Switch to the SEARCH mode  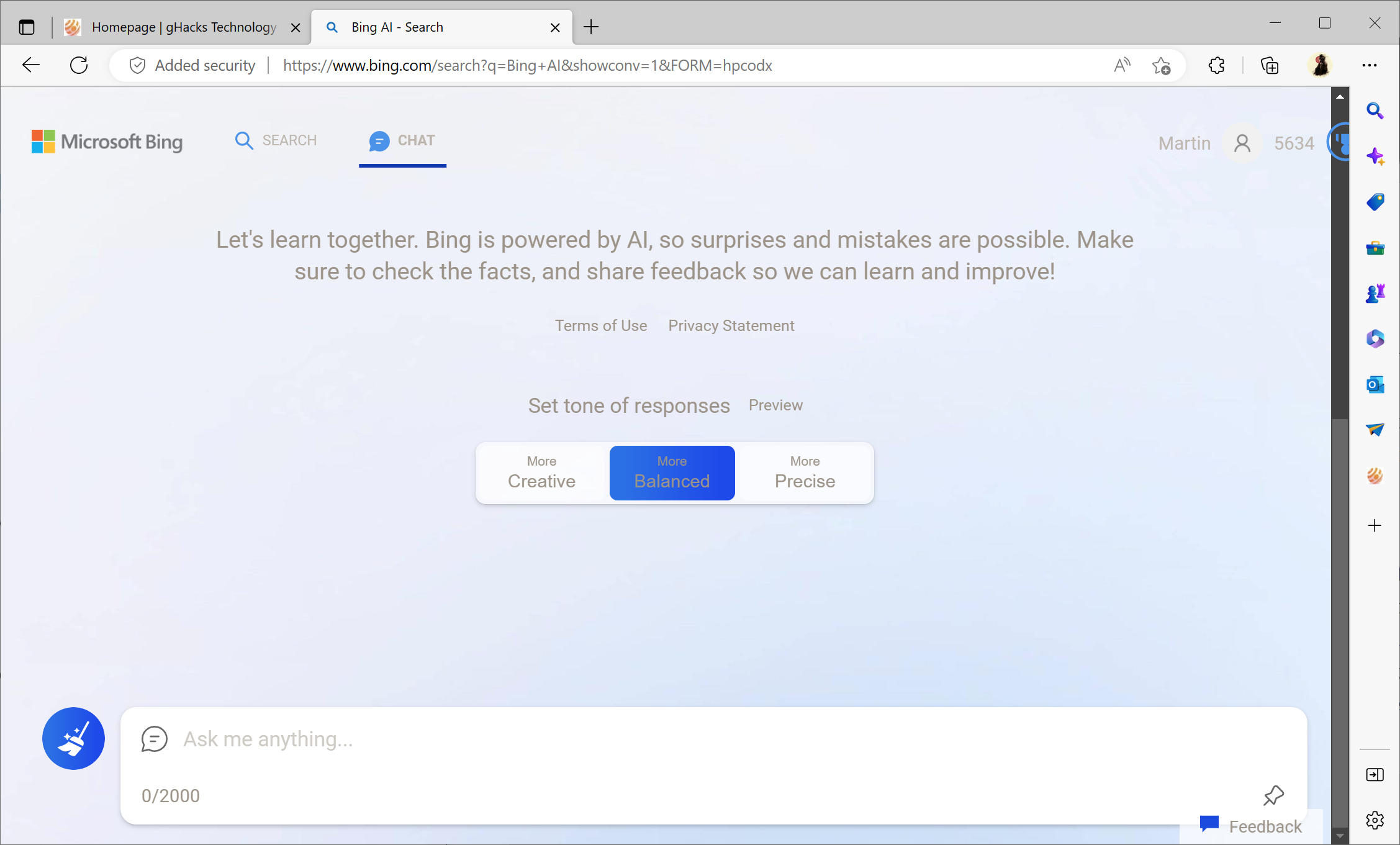[276, 141]
